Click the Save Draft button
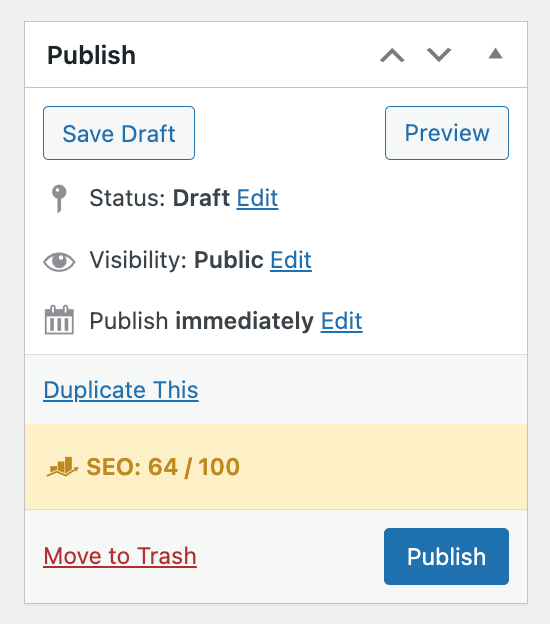Image resolution: width=550 pixels, height=624 pixels. [119, 133]
